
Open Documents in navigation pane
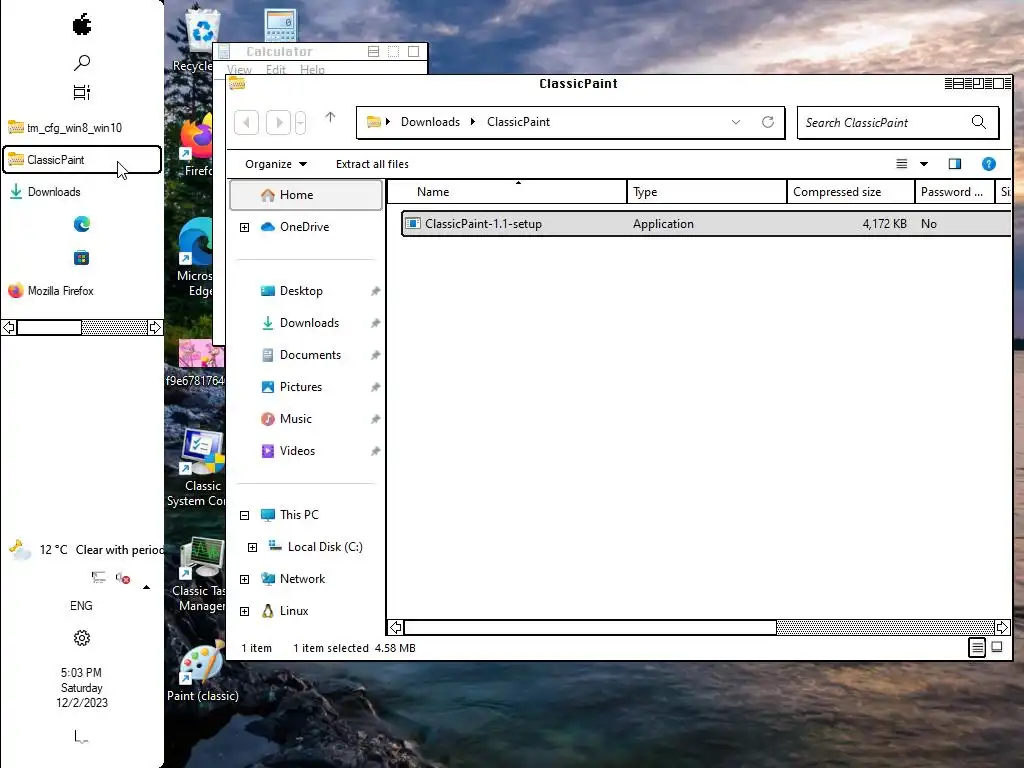(310, 355)
